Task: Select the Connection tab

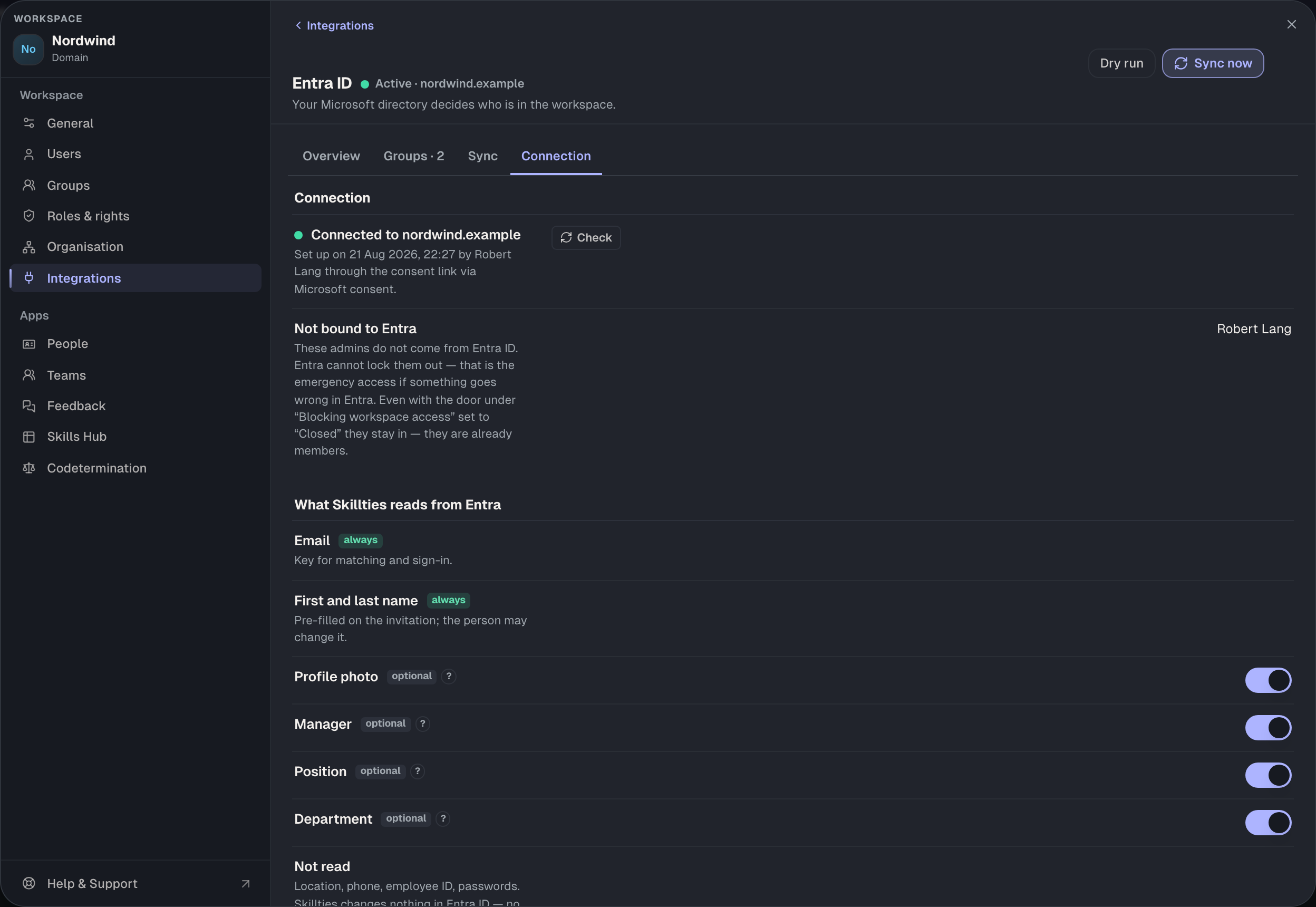Action: [556, 156]
